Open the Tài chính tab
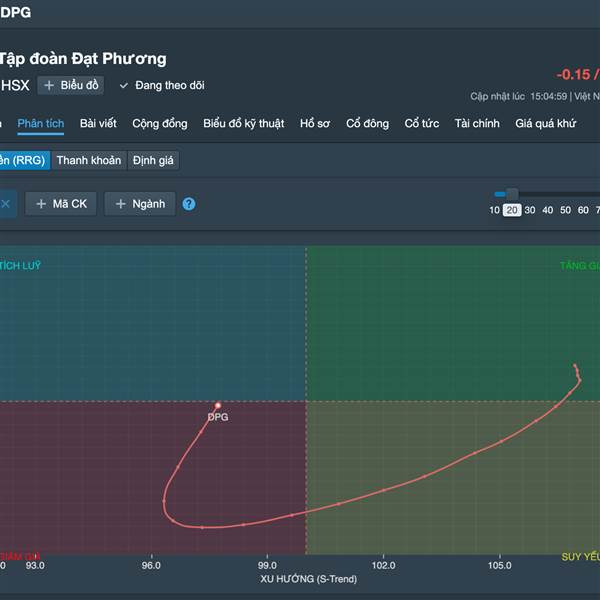 point(477,123)
